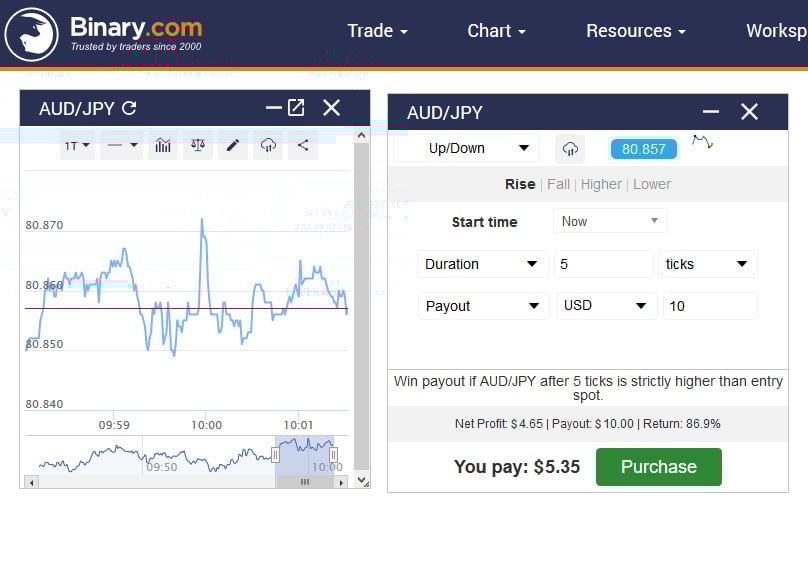Open the Payout type dropdown
The image size is (808, 585).
483,306
